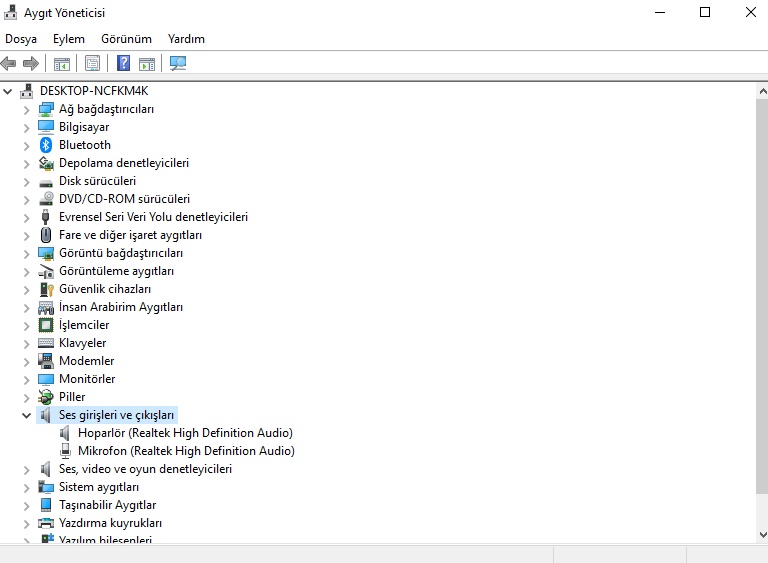Collapse Ses girişleri ve çıkışları node

27,415
